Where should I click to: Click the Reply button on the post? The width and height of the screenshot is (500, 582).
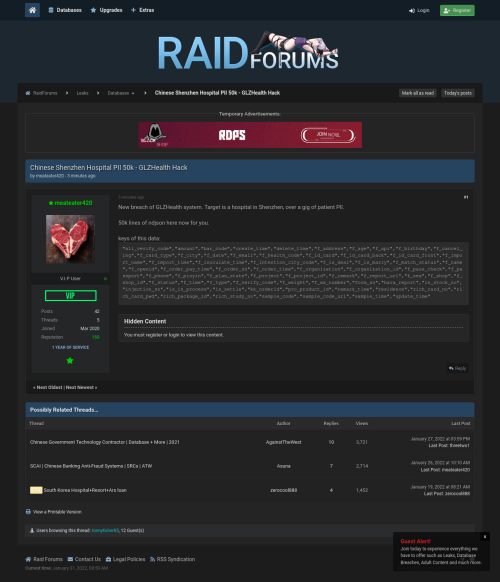457,368
